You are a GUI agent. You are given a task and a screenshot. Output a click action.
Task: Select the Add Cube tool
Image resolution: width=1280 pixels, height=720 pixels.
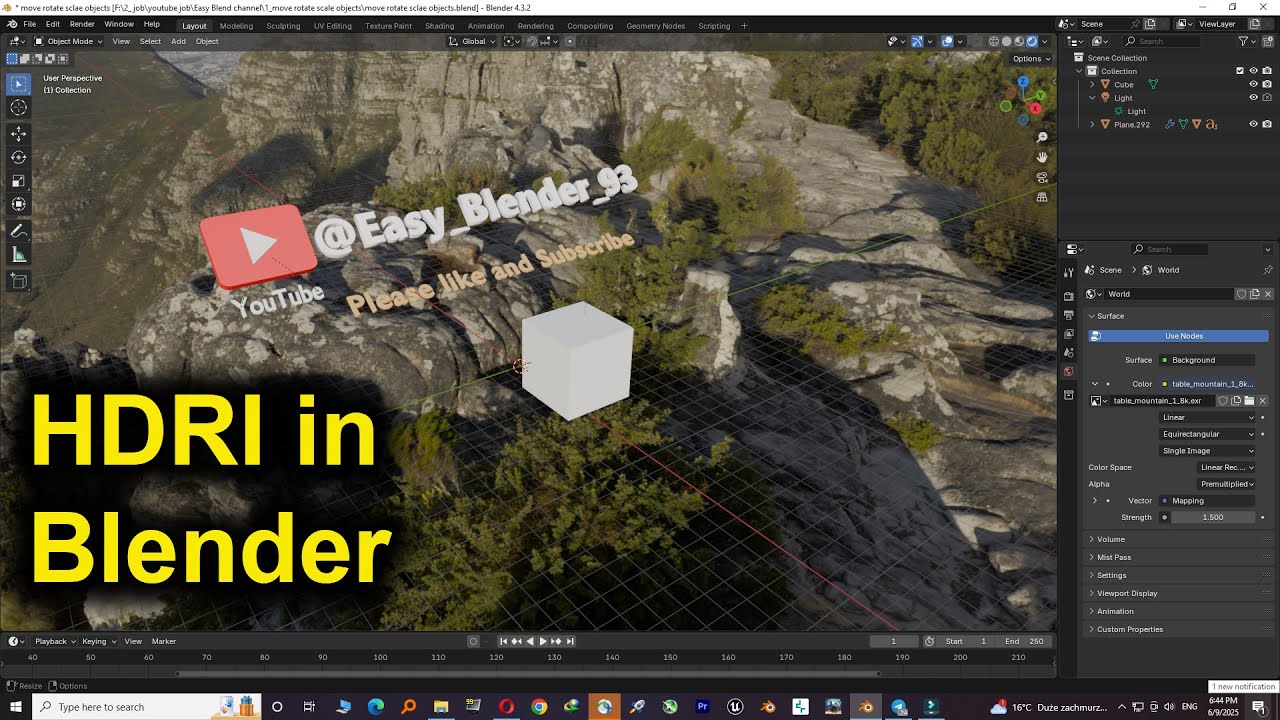[x=19, y=282]
